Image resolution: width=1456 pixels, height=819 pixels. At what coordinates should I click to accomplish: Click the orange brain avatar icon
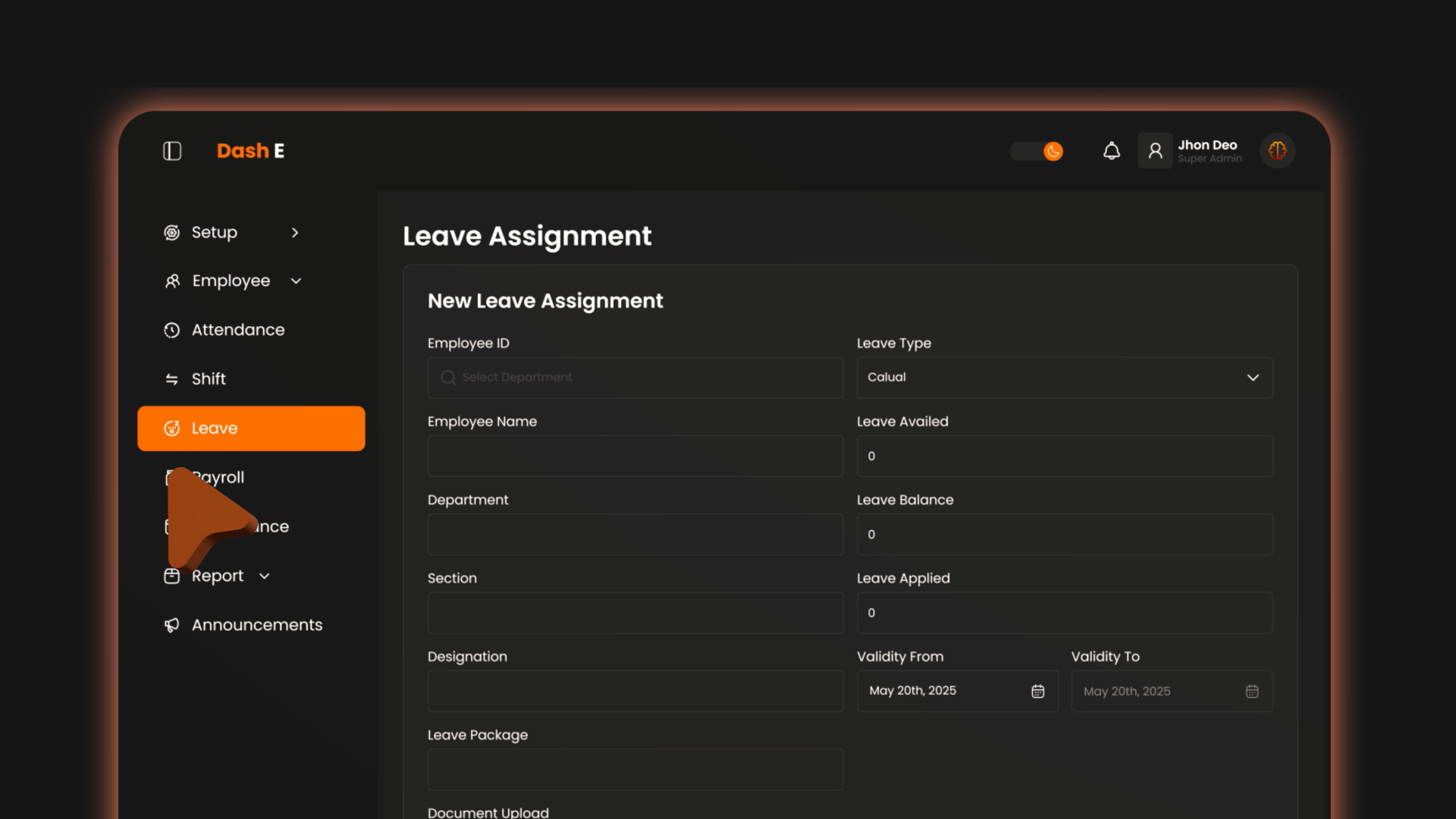point(1277,151)
